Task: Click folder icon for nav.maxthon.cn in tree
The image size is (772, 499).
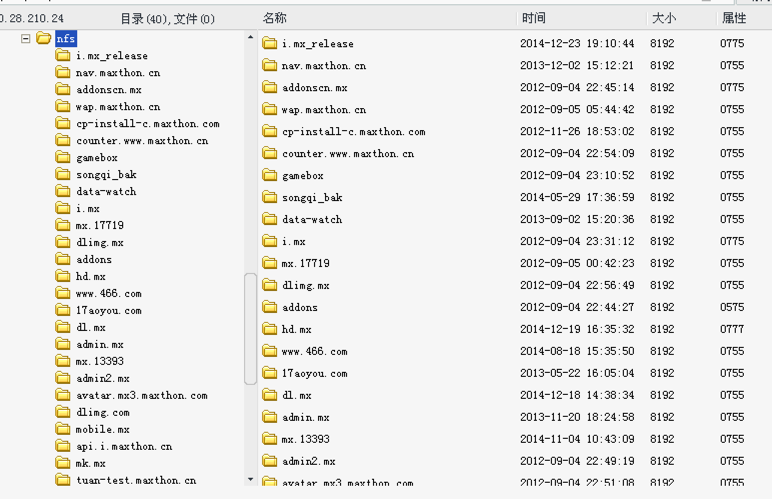Action: coord(63,72)
